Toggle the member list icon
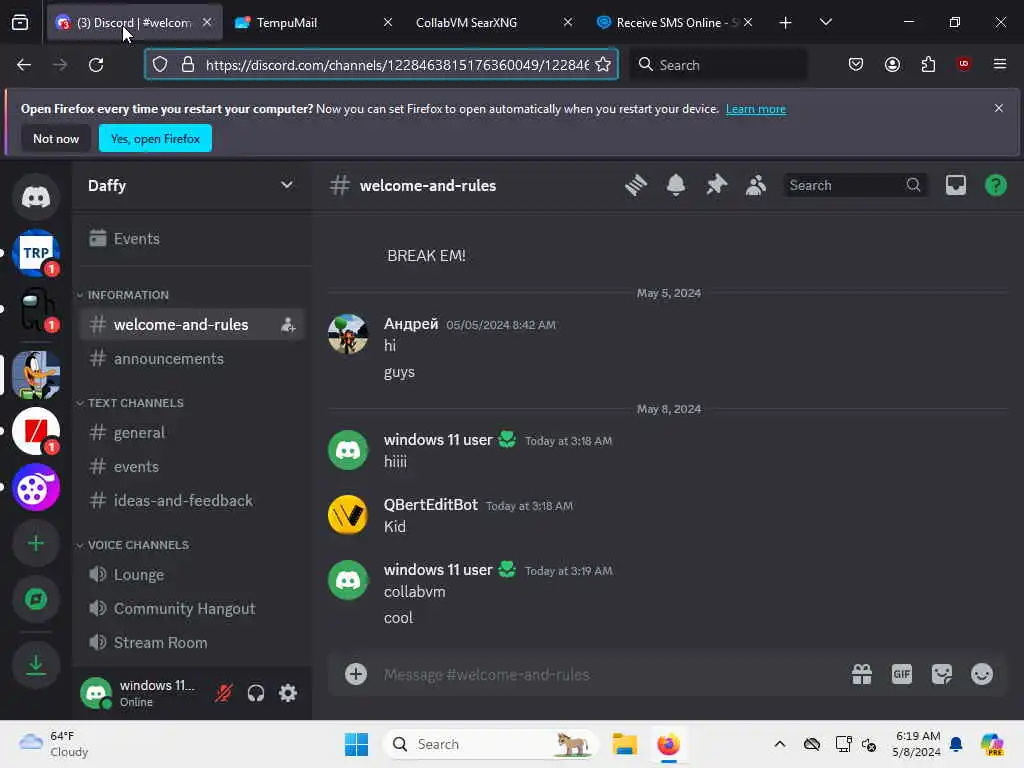 756,185
